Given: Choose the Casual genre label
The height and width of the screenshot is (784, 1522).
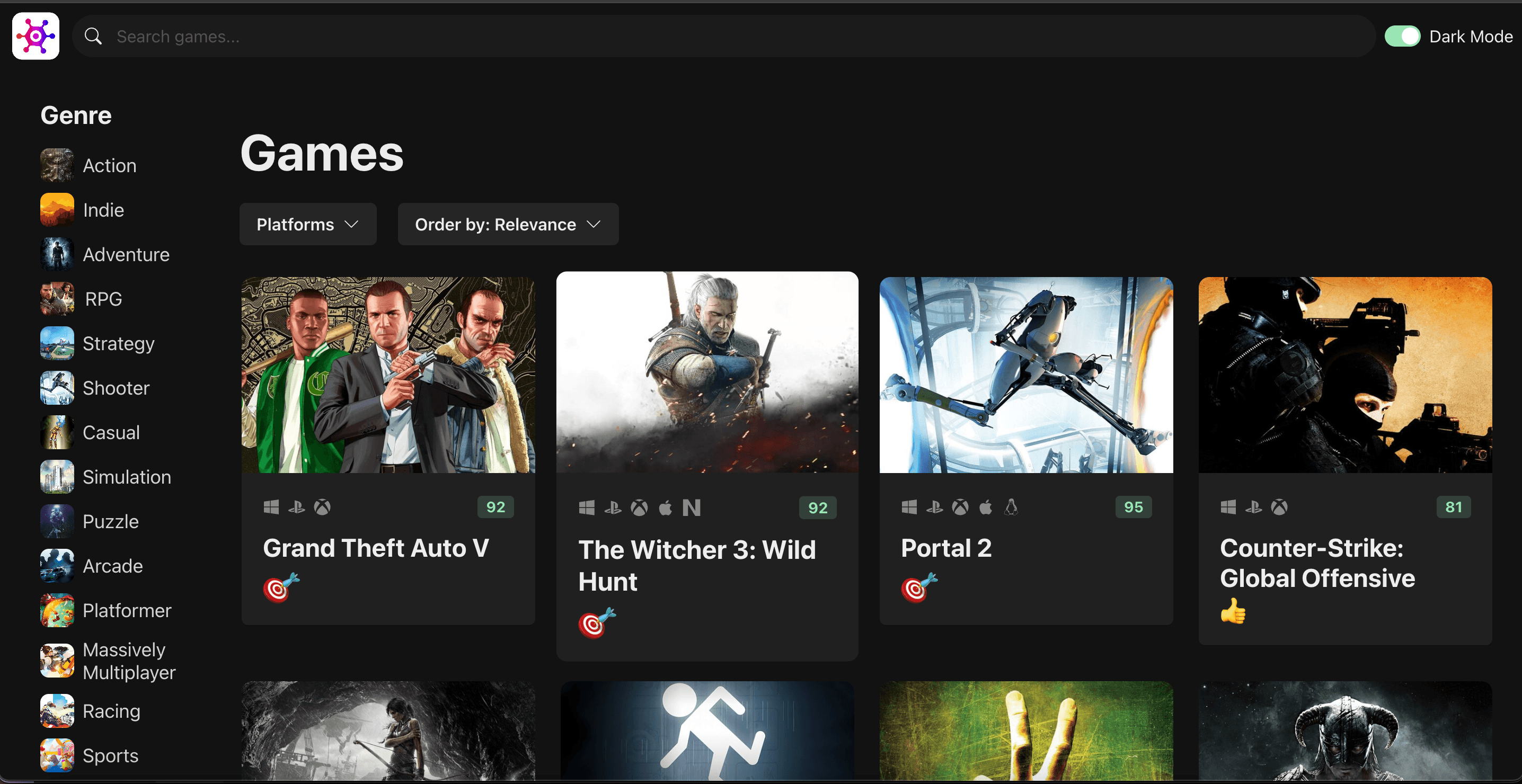Looking at the screenshot, I should (x=111, y=432).
